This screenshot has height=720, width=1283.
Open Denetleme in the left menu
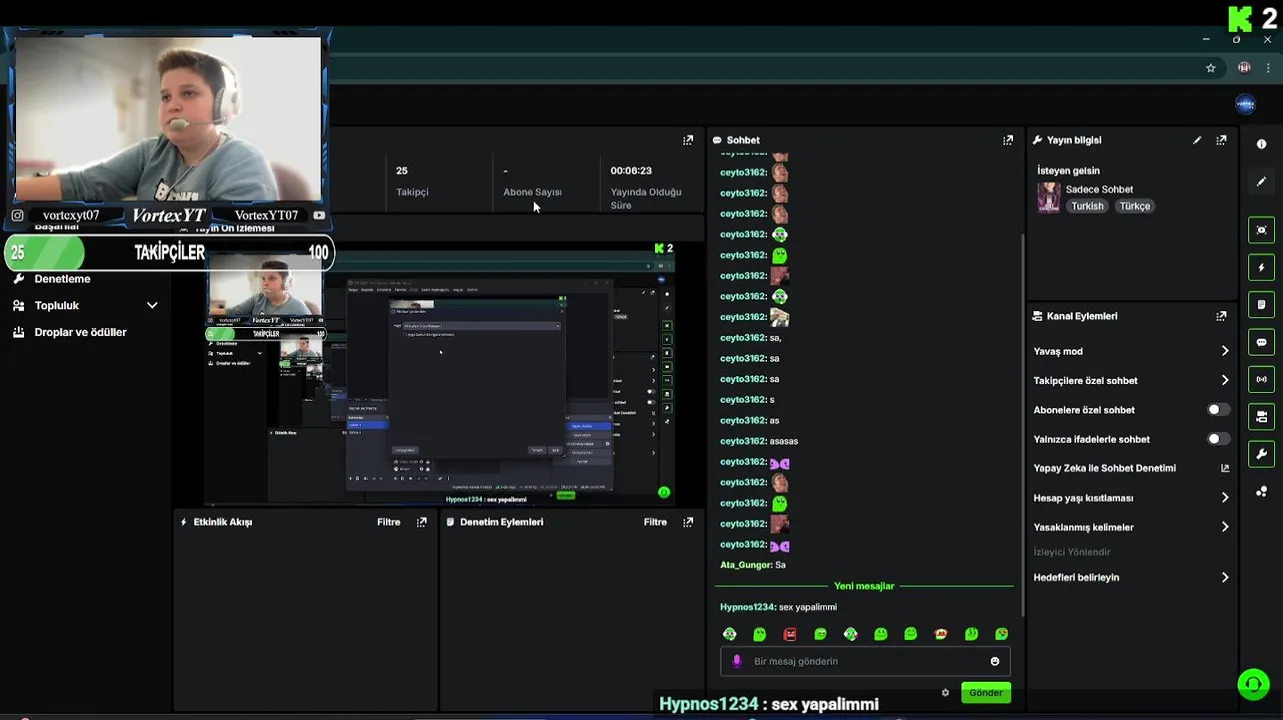(x=62, y=279)
